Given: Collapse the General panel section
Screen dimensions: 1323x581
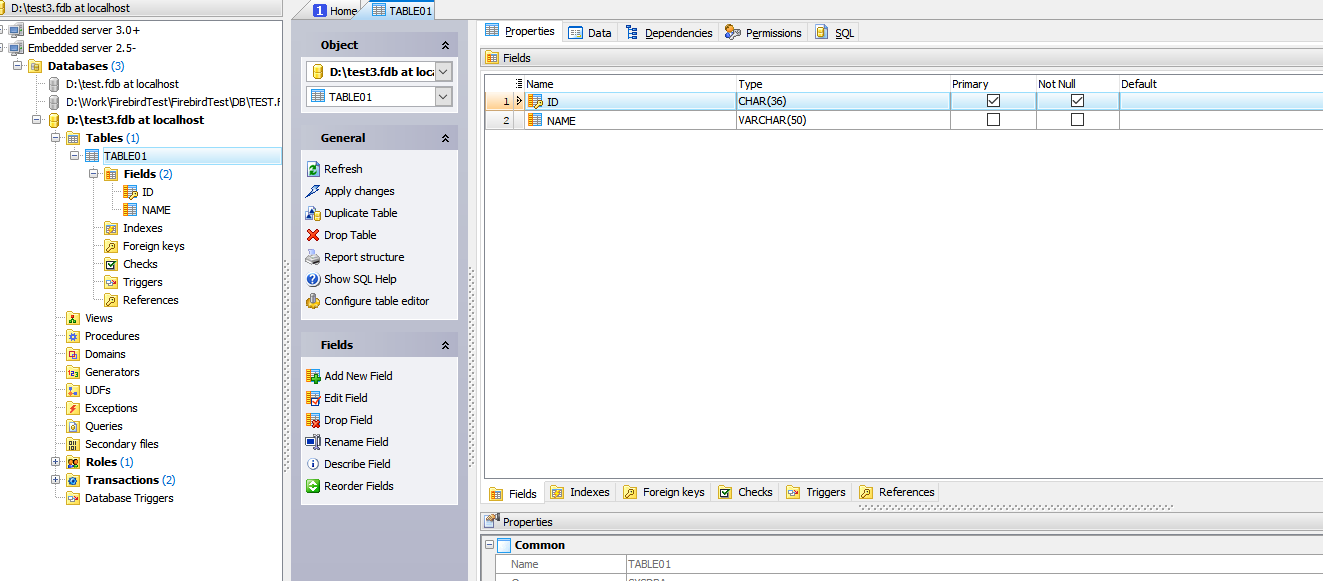Looking at the screenshot, I should 445,138.
